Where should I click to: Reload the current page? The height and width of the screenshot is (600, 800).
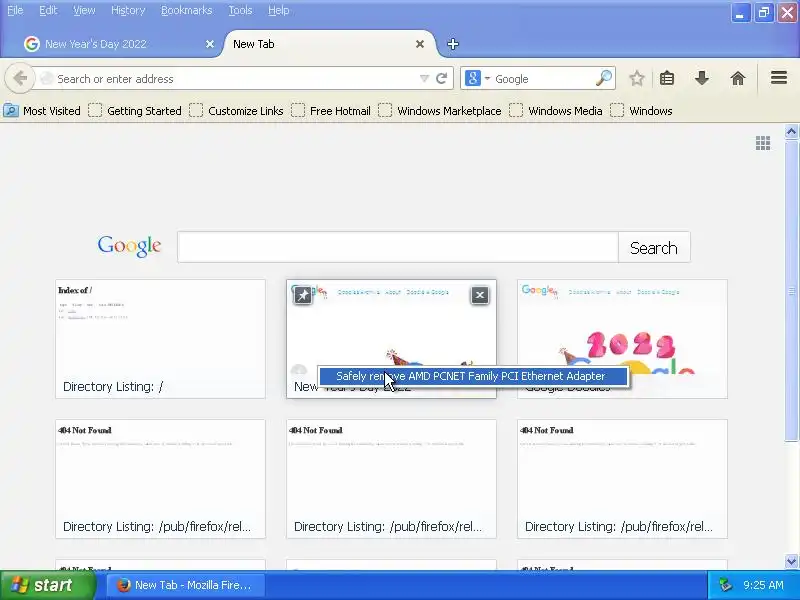click(x=442, y=79)
